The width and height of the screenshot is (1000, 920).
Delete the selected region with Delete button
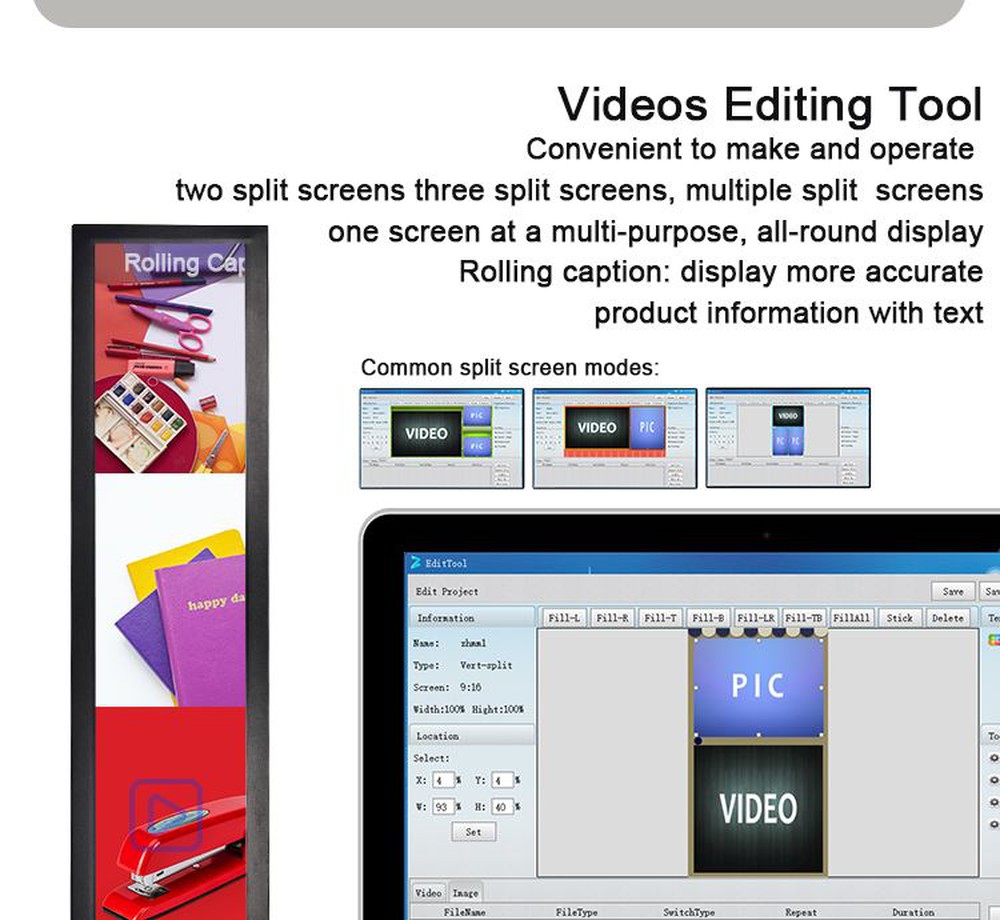pyautogui.click(x=947, y=618)
